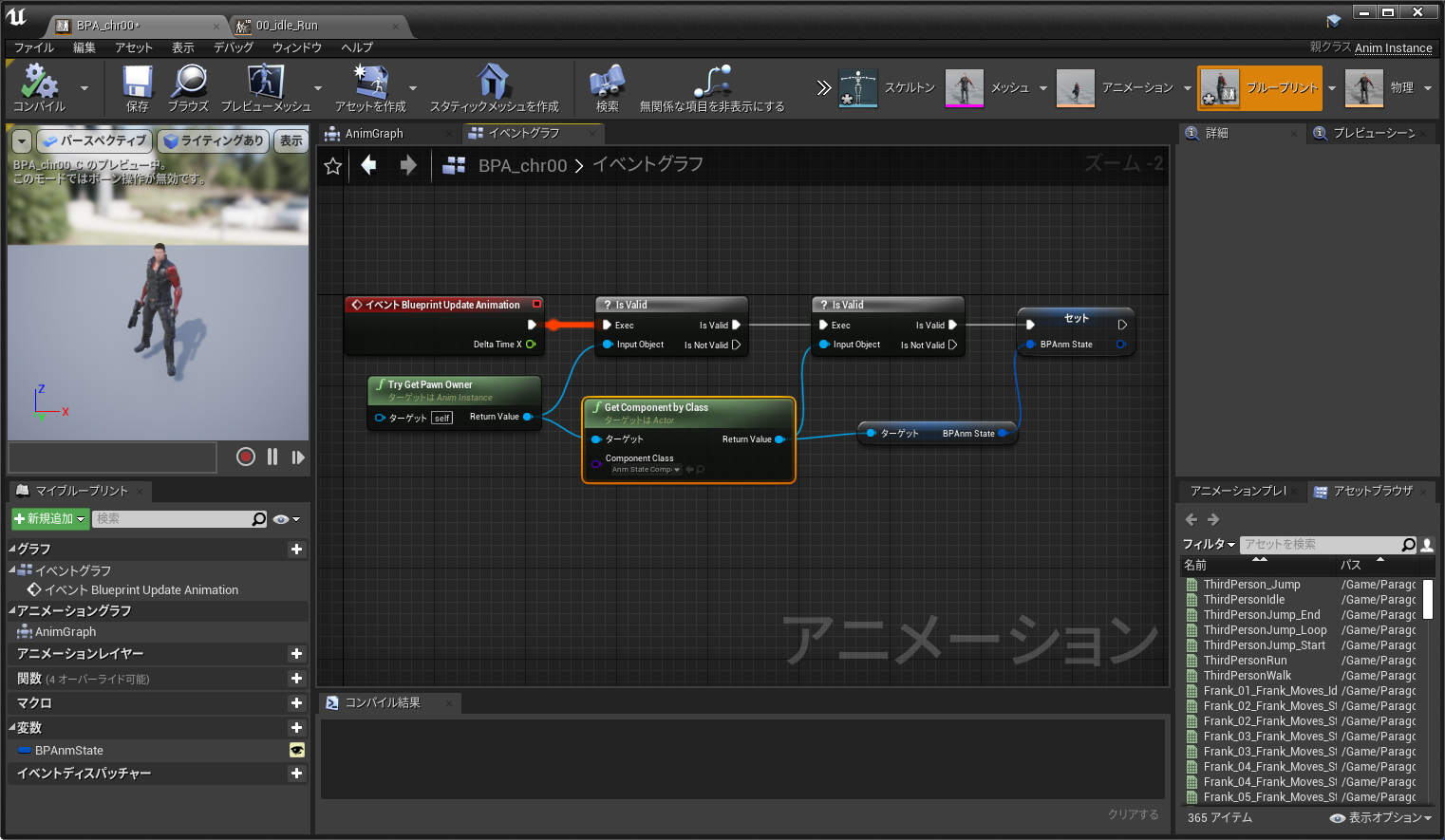
Task: Open the Anim Instance parent class link
Action: 1394,48
